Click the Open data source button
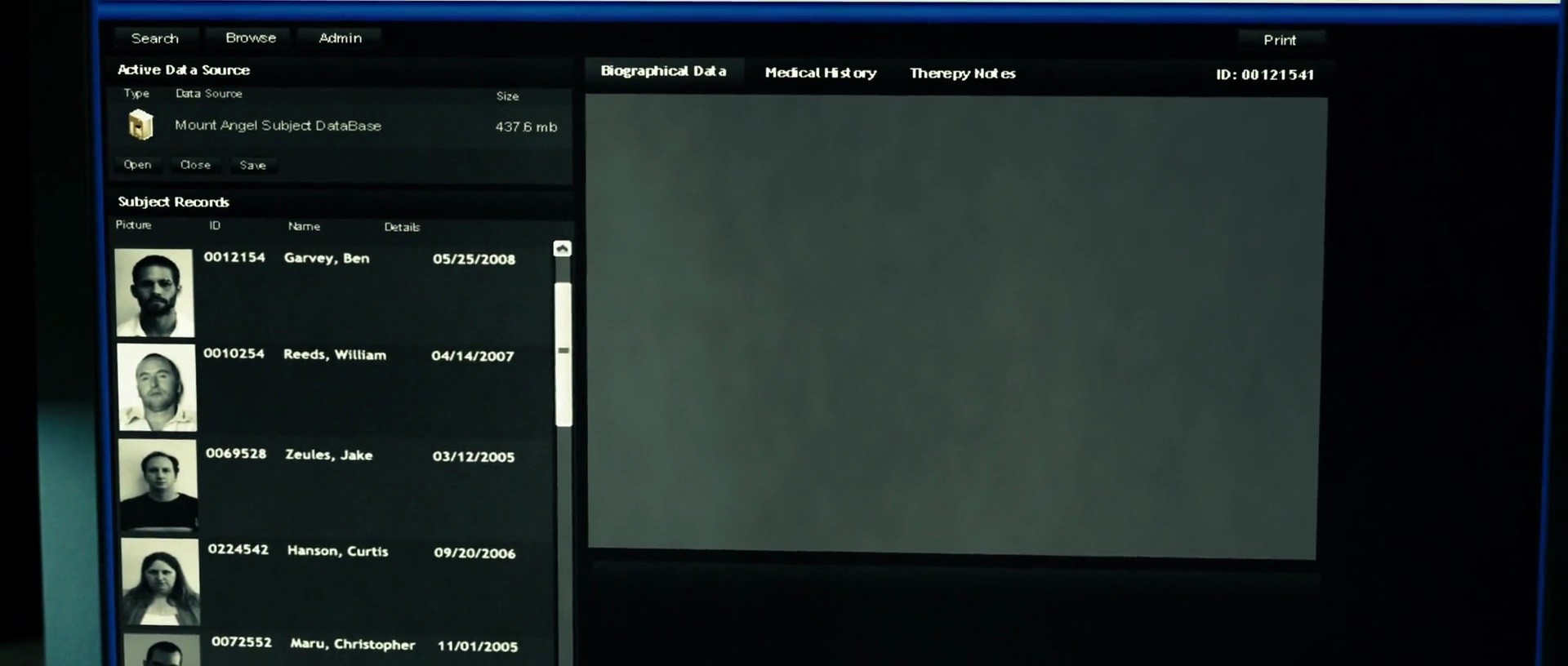Image resolution: width=1568 pixels, height=666 pixels. pos(137,165)
